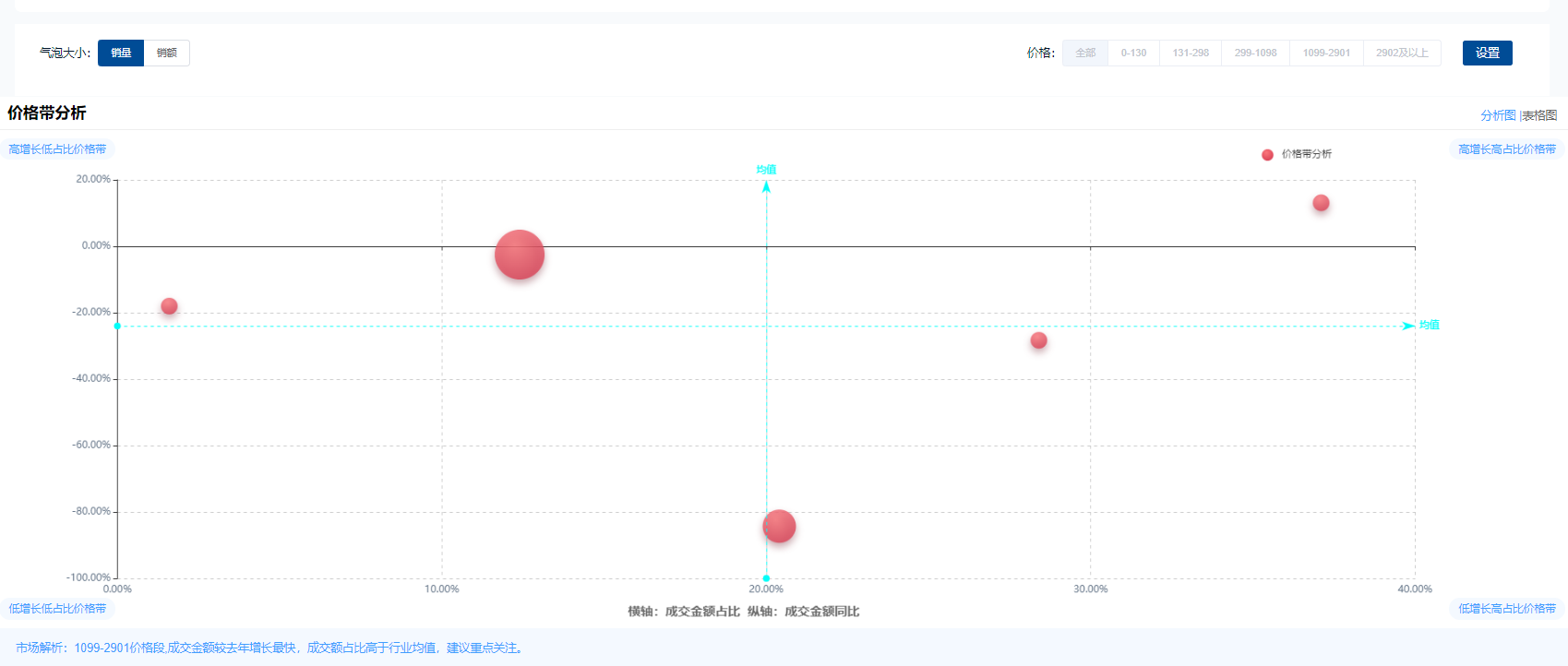
Task: Click the bubble near -85% growth
Action: 779,527
